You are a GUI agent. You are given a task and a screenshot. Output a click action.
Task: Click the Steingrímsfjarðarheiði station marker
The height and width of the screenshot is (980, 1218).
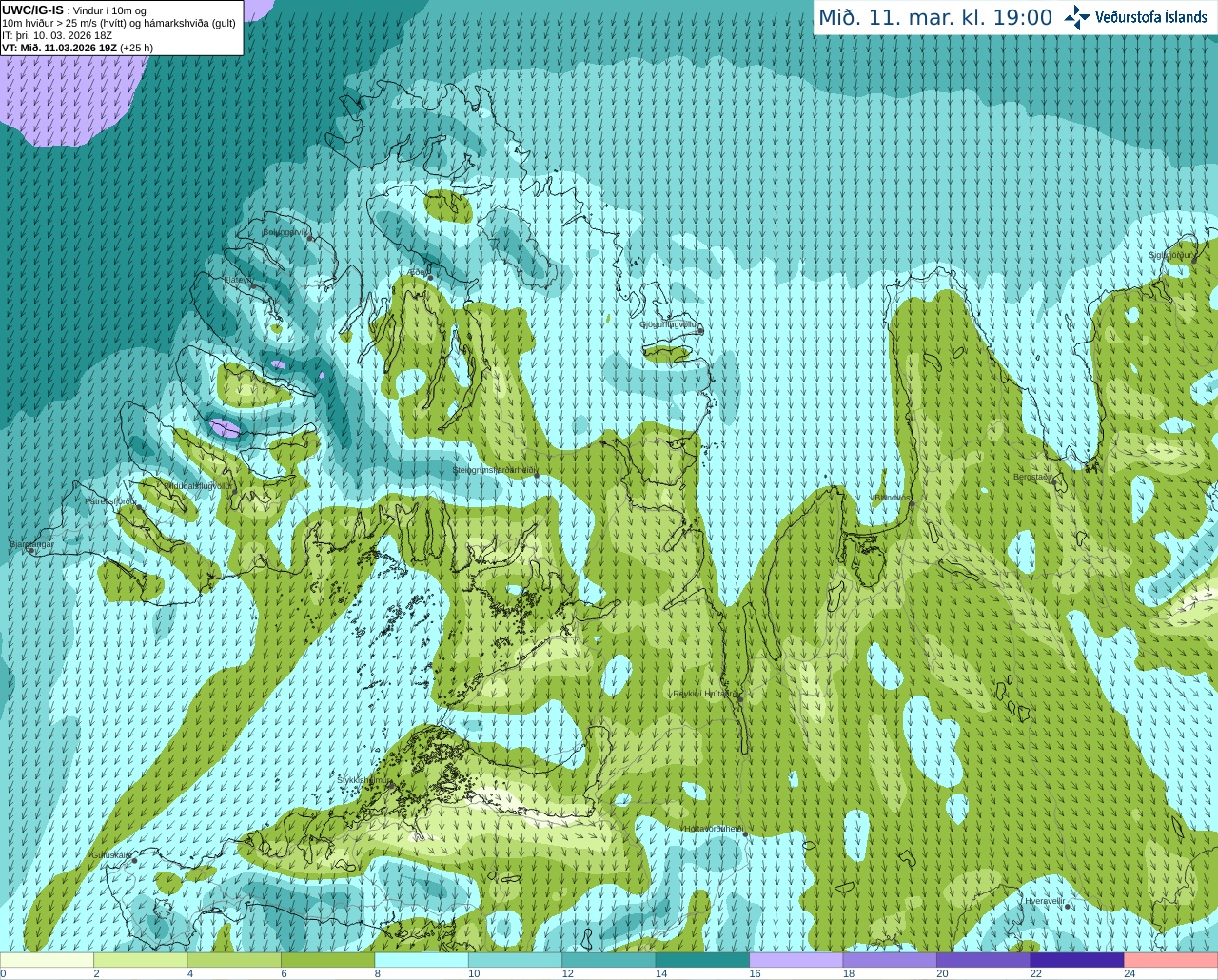536,477
